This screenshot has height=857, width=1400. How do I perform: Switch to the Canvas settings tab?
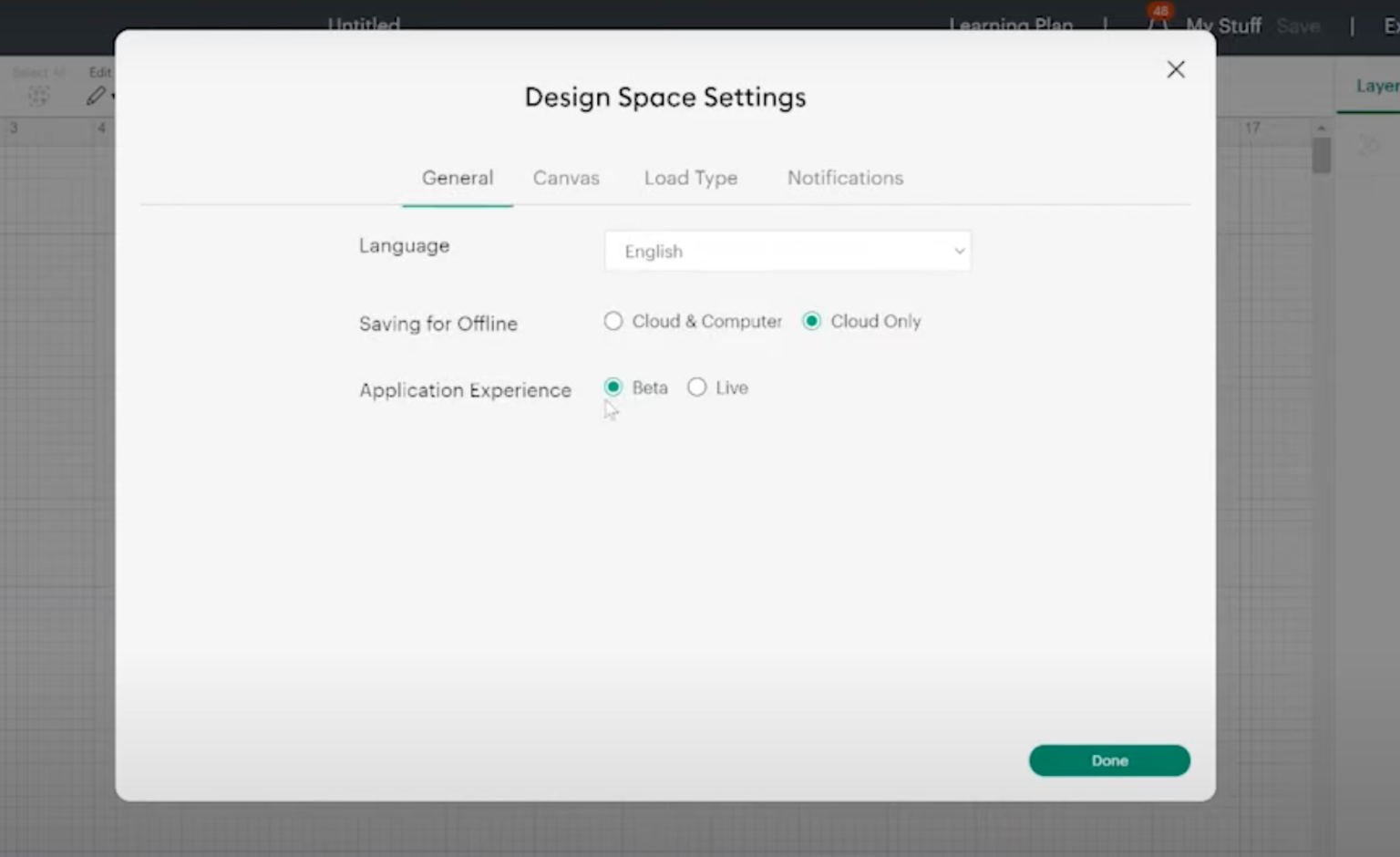pos(566,178)
